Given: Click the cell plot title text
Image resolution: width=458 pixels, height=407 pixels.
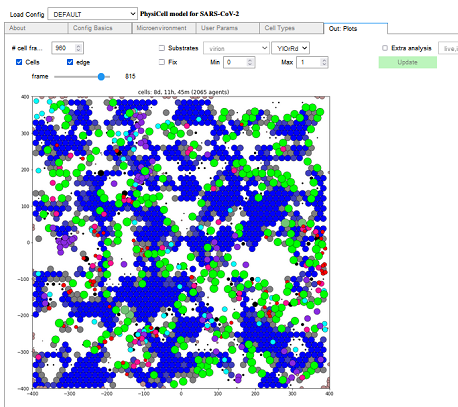Looking at the screenshot, I should [183, 92].
